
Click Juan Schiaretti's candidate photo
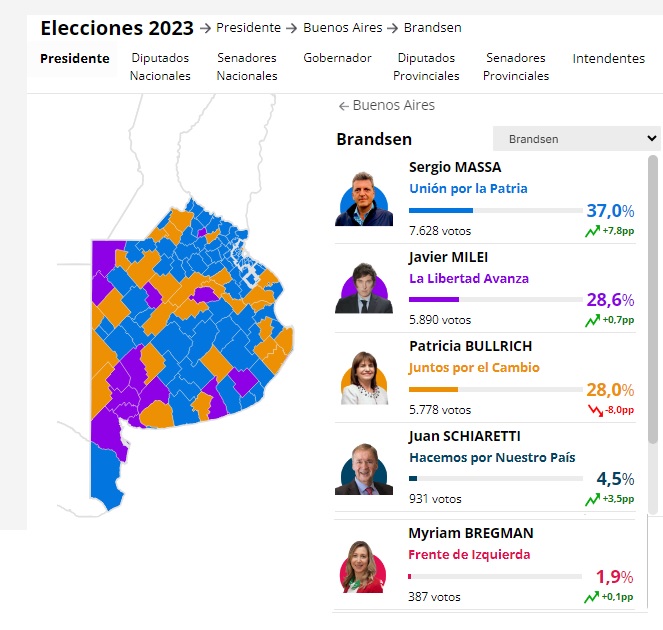pyautogui.click(x=364, y=468)
